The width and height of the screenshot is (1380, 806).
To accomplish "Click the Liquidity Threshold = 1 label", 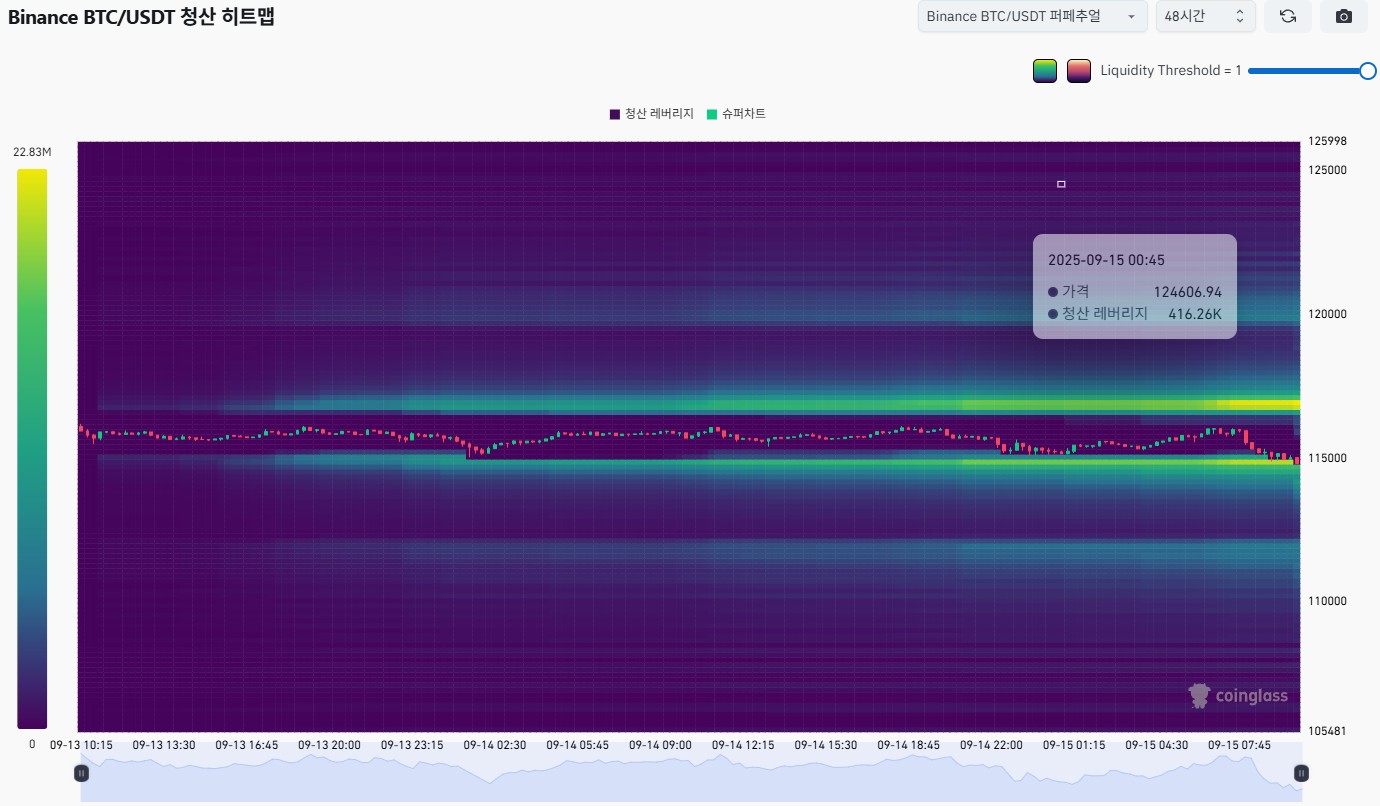I will [1171, 70].
